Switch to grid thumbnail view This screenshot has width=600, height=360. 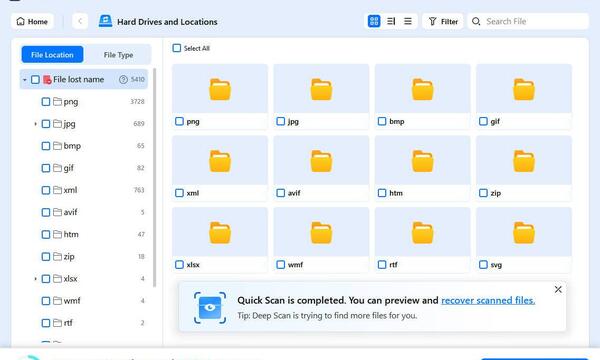point(374,21)
